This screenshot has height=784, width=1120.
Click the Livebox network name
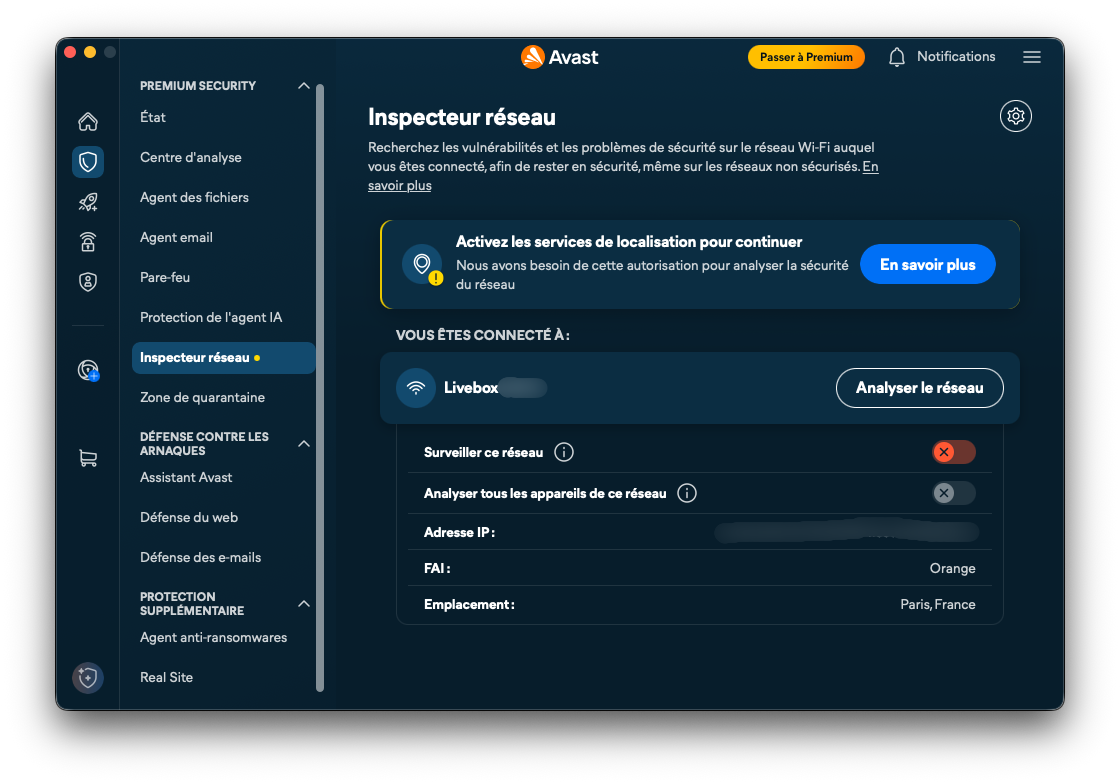471,388
